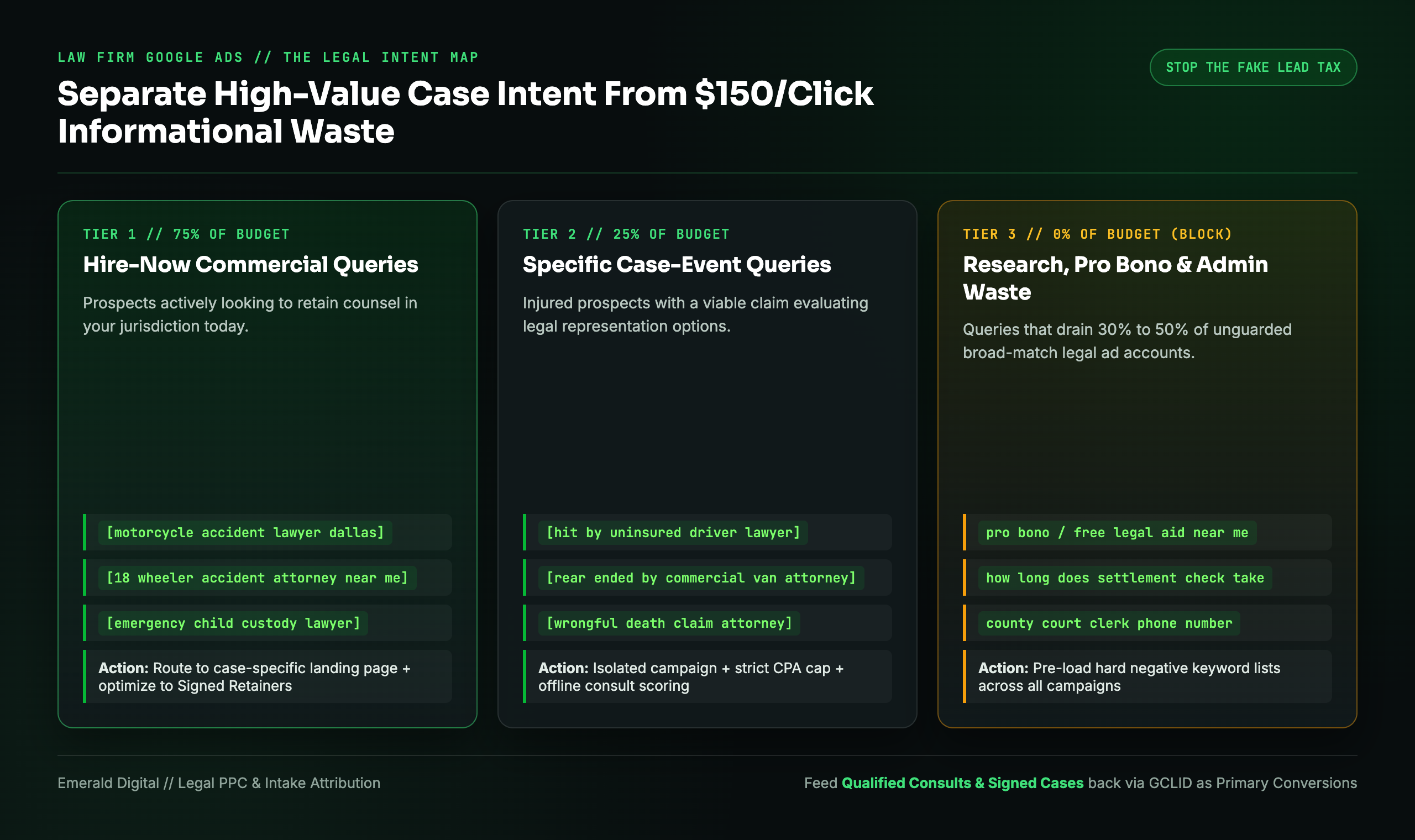The image size is (1415, 840).
Task: Click the Tier 3 action about negative keyword lists
Action: (x=1147, y=676)
